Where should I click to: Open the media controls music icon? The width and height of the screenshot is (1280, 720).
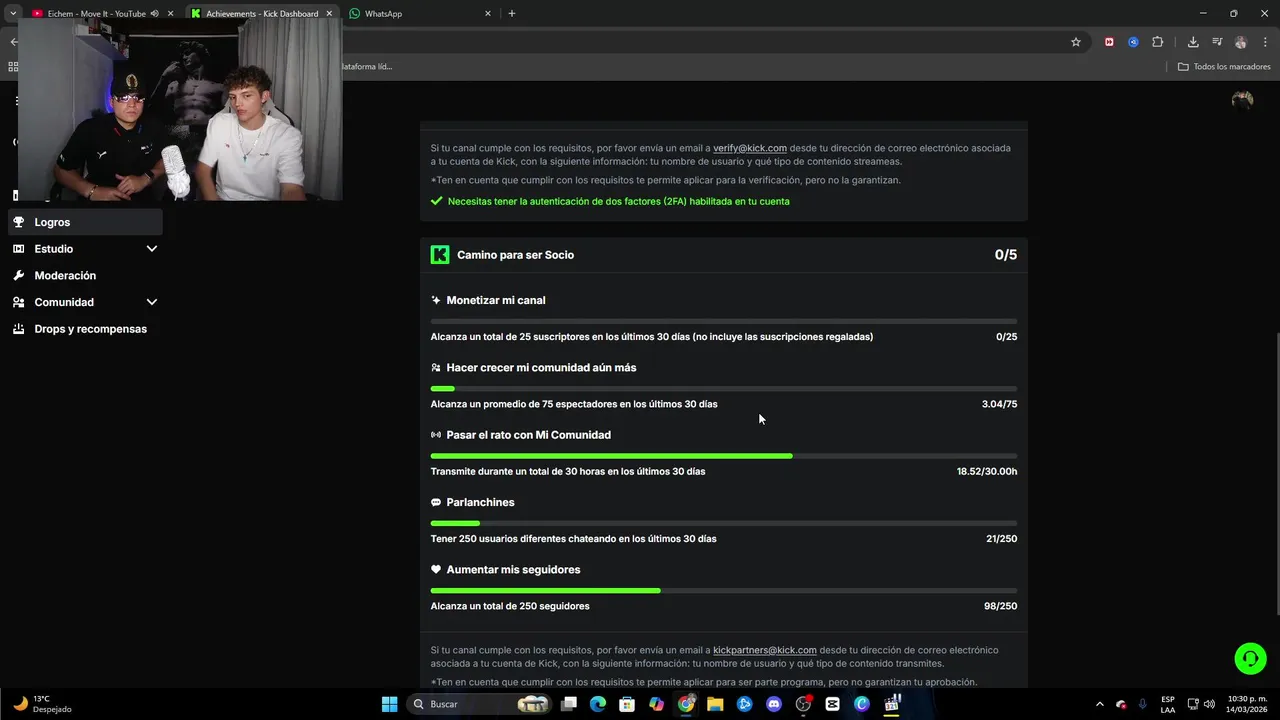(1217, 42)
